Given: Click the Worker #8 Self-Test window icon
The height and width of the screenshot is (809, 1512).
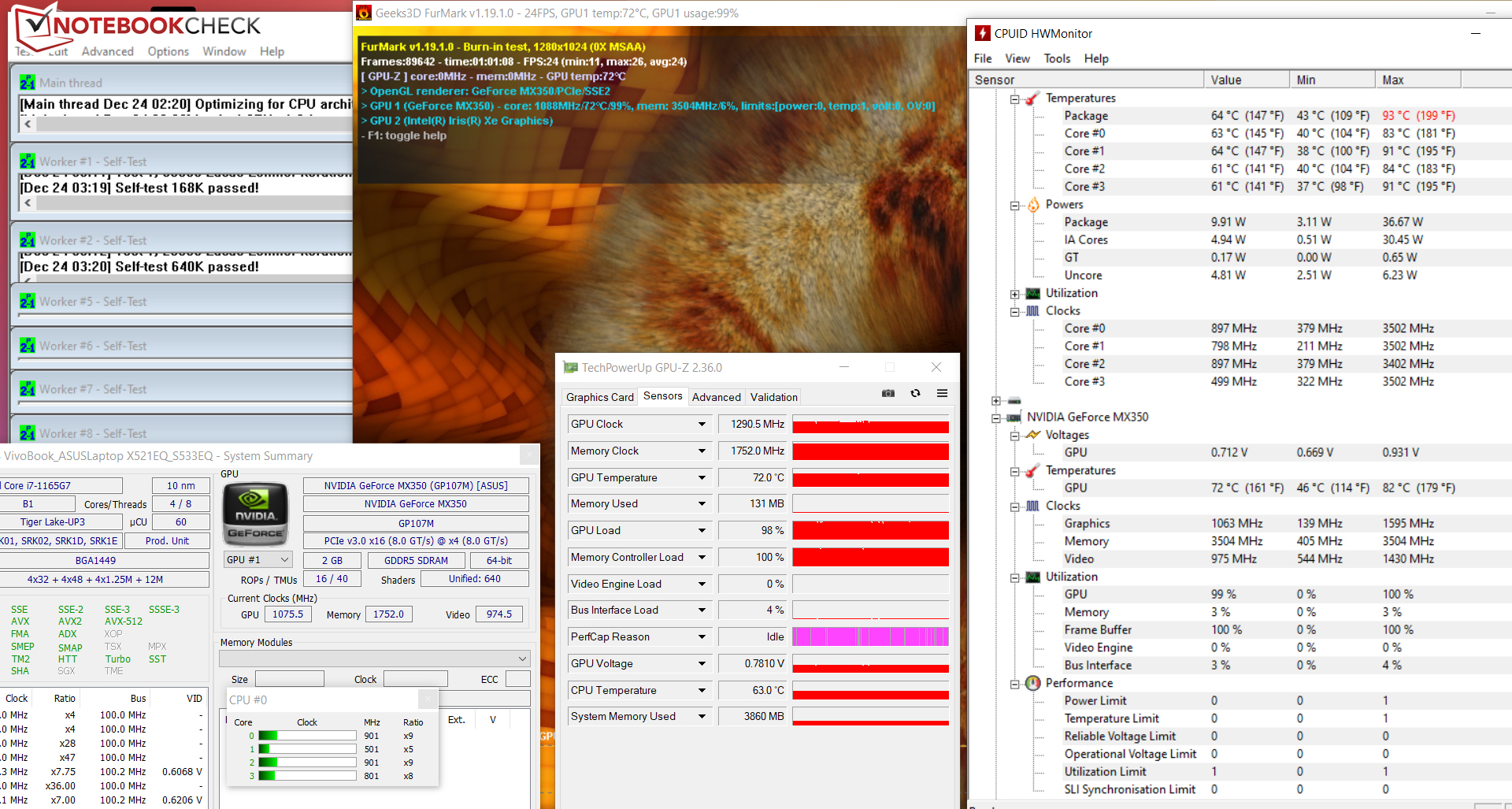Looking at the screenshot, I should click(x=28, y=433).
